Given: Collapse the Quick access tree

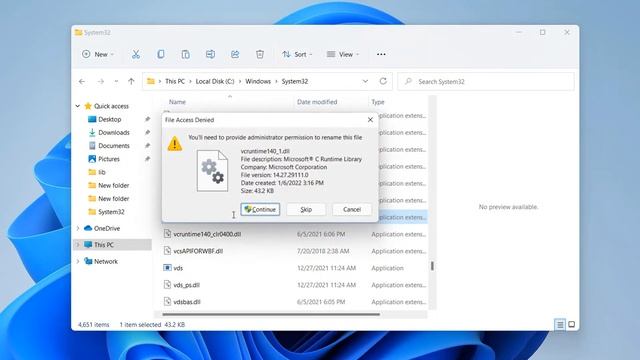Looking at the screenshot, I should click(x=78, y=106).
